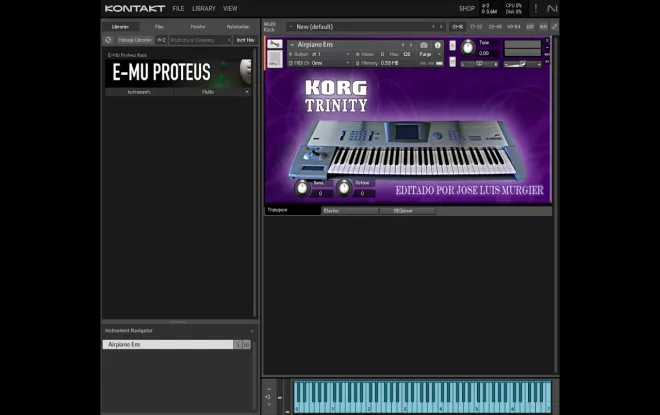This screenshot has width=660, height=415.
Task: Expand the Airpiano Ens instrument name dropdown
Action: 292,45
